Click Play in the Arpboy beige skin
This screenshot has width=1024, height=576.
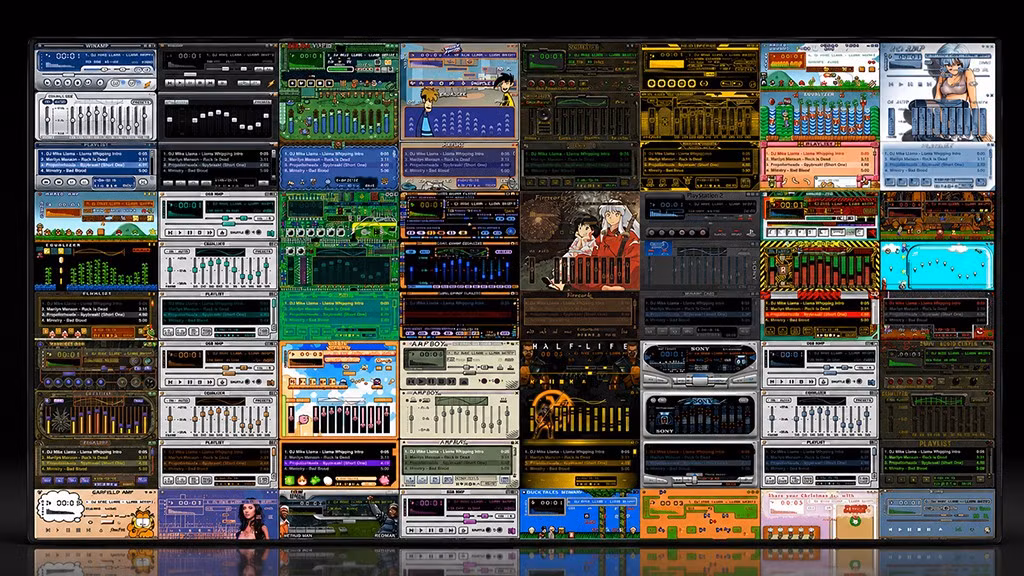(x=421, y=381)
